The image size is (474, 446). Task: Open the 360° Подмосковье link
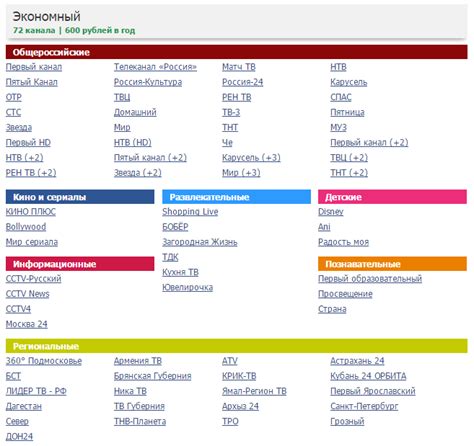[x=44, y=361]
